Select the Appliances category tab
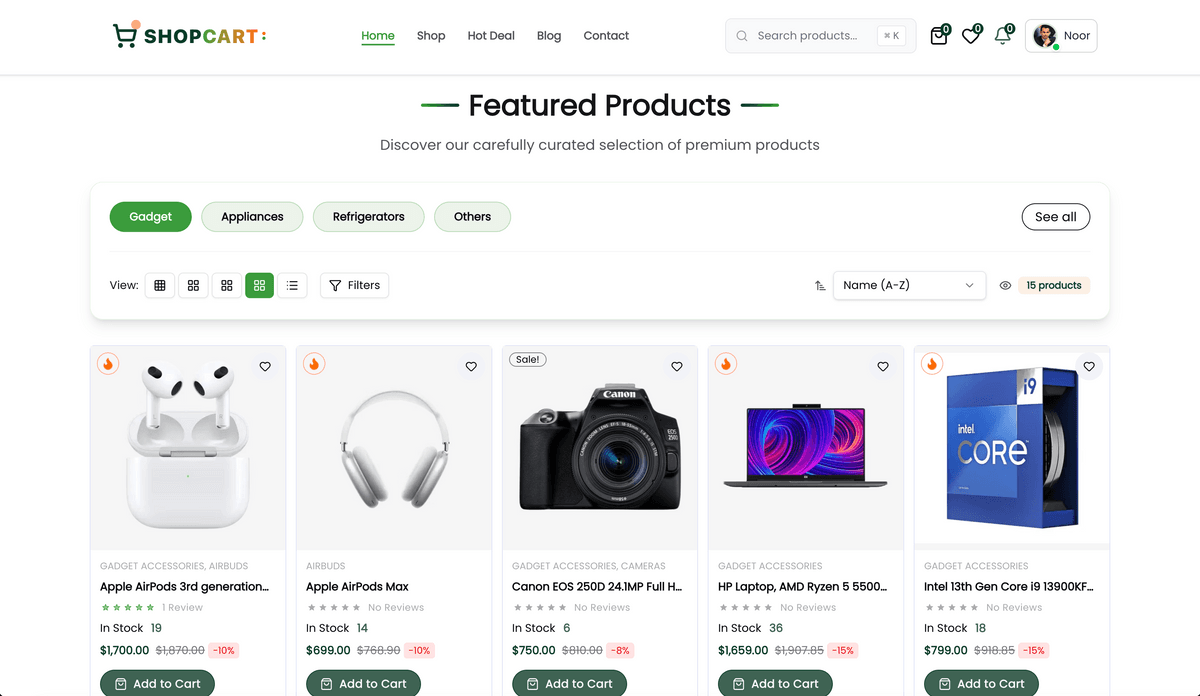 click(252, 217)
